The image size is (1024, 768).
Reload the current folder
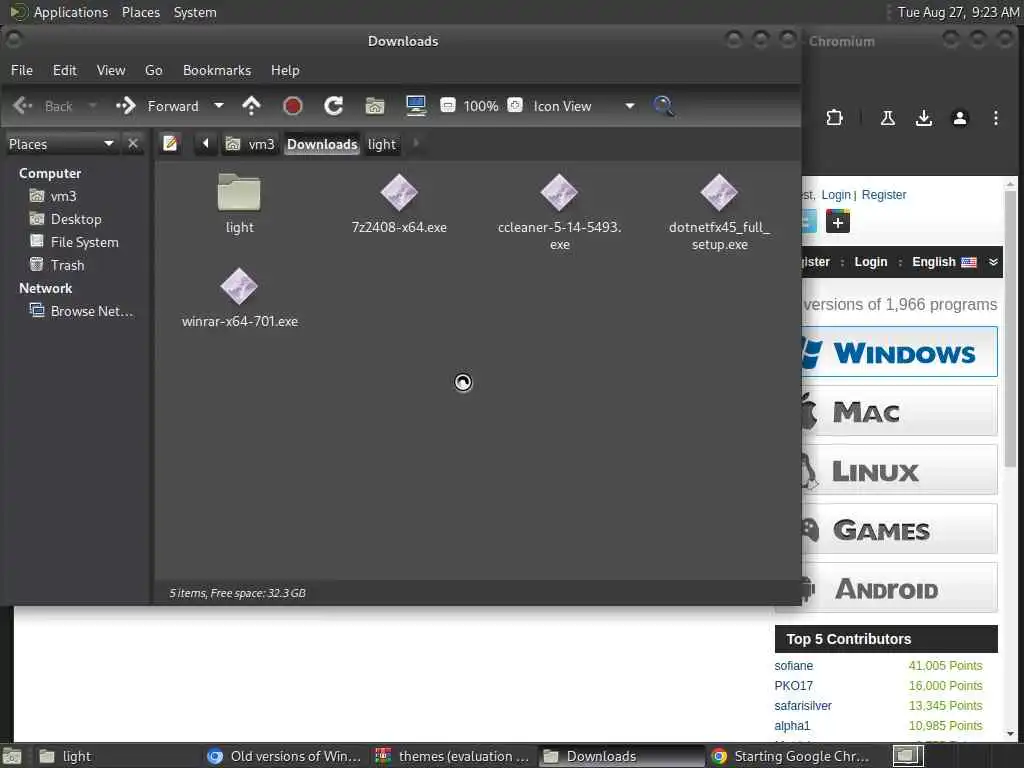coord(334,106)
